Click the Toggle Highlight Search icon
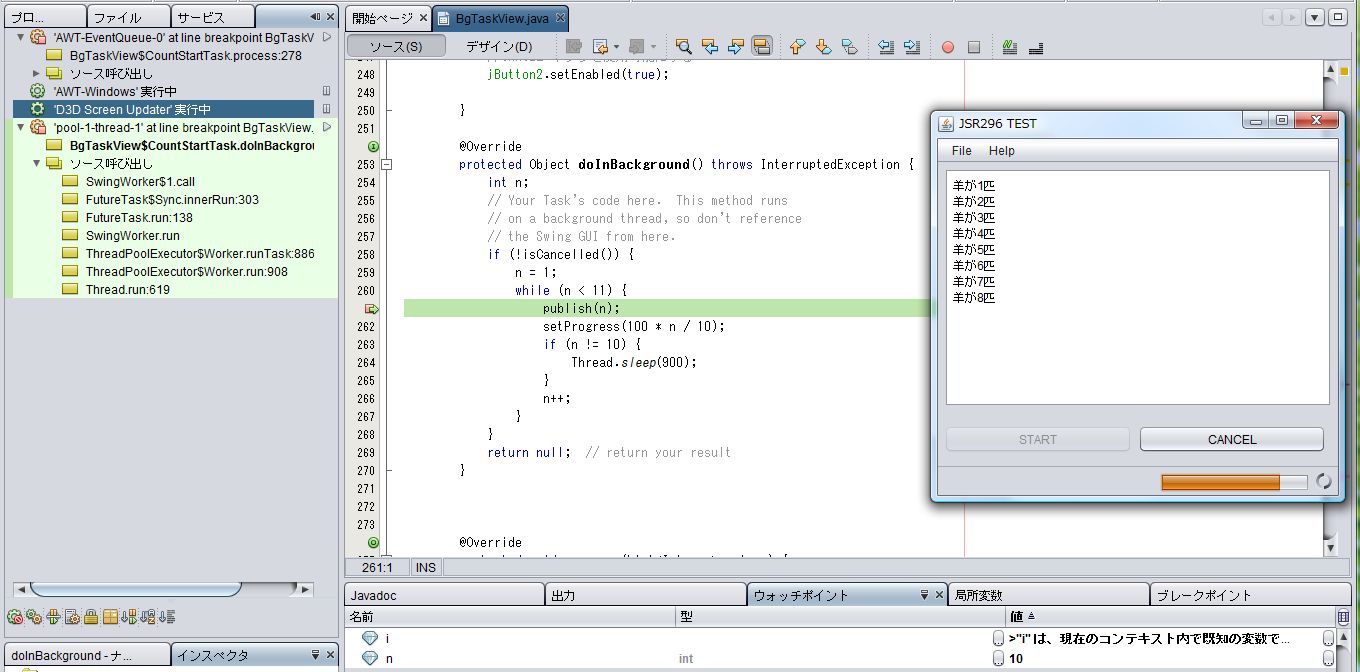 (761, 47)
